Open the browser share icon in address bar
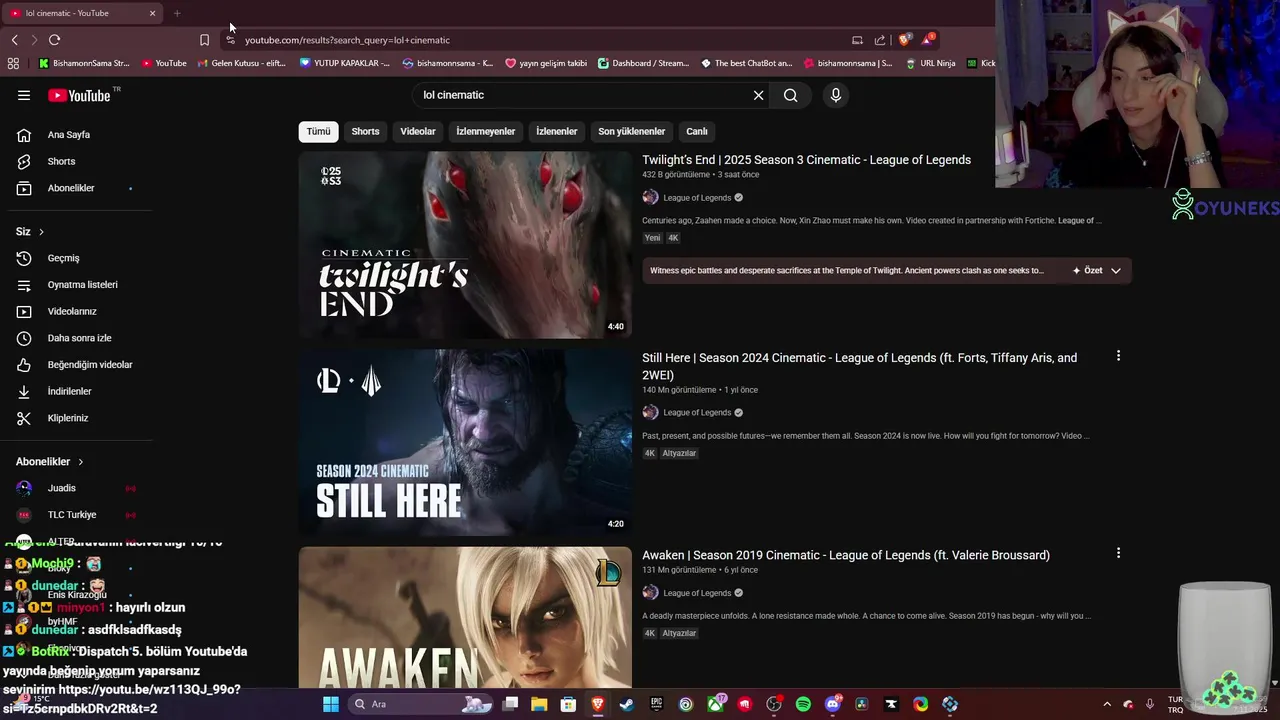 (x=880, y=40)
